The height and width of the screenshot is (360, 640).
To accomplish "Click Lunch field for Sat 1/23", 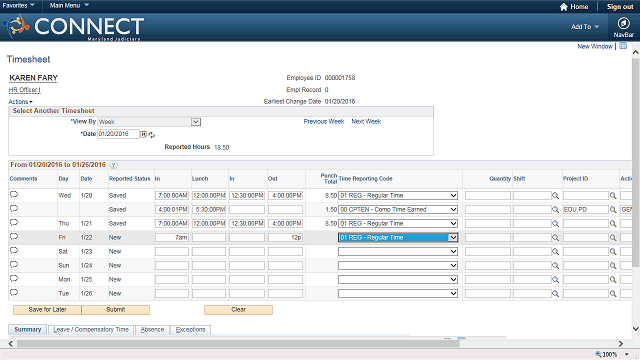I will pyautogui.click(x=209, y=251).
